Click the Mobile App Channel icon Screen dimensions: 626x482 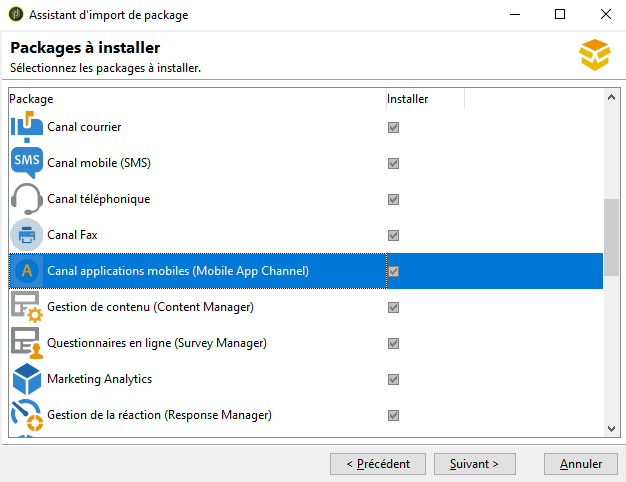pos(26,271)
